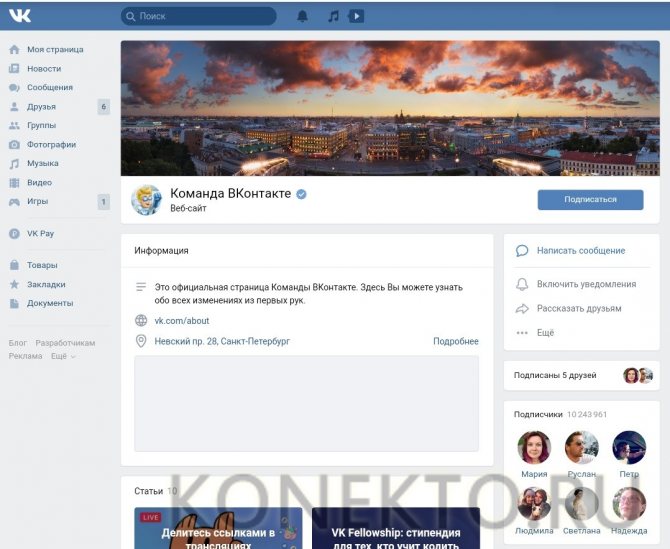
Task: Open Группы in sidebar
Action: click(x=41, y=125)
